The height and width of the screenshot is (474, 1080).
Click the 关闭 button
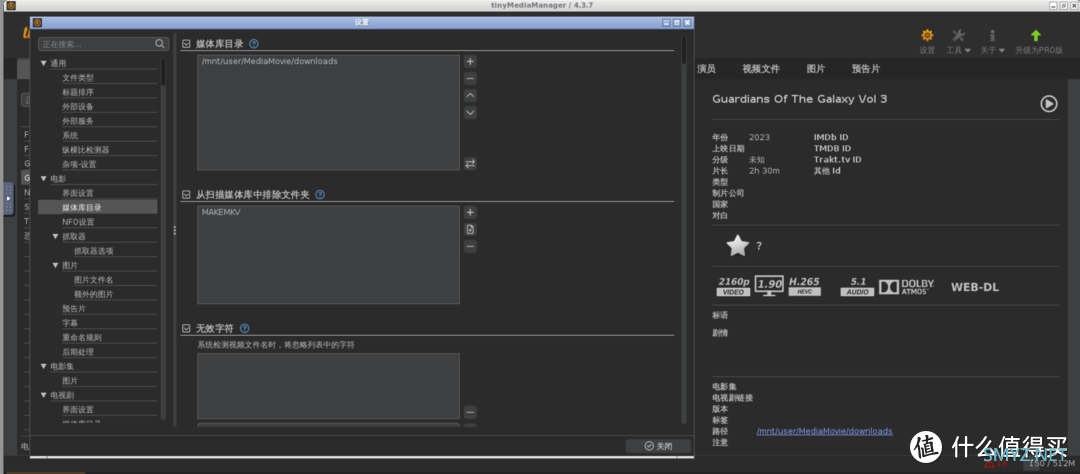(658, 446)
